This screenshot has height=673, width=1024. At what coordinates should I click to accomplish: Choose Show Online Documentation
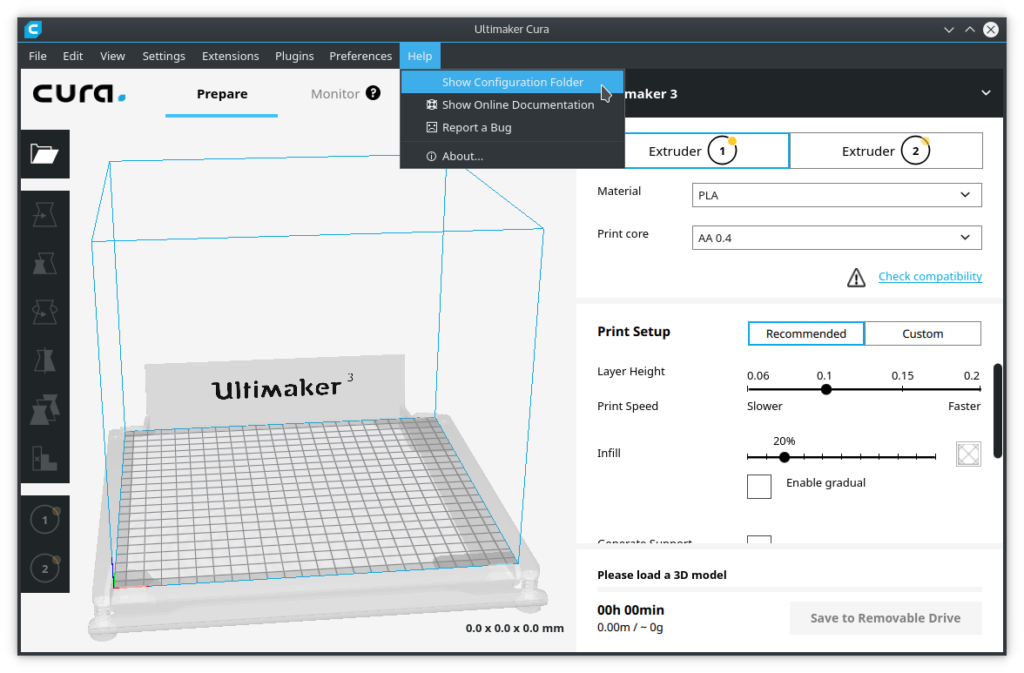512,105
